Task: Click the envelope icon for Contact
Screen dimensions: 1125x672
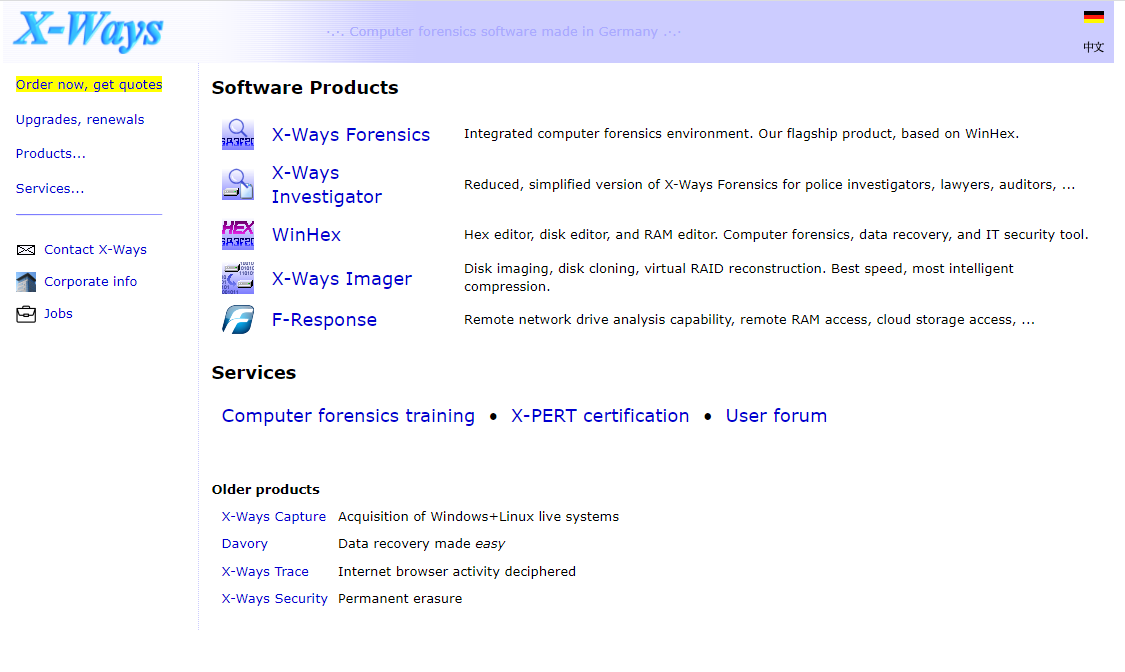Action: coord(26,250)
